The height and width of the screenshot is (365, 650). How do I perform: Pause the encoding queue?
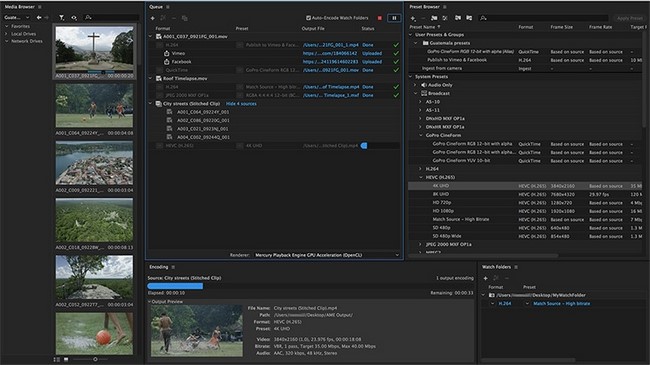394,18
